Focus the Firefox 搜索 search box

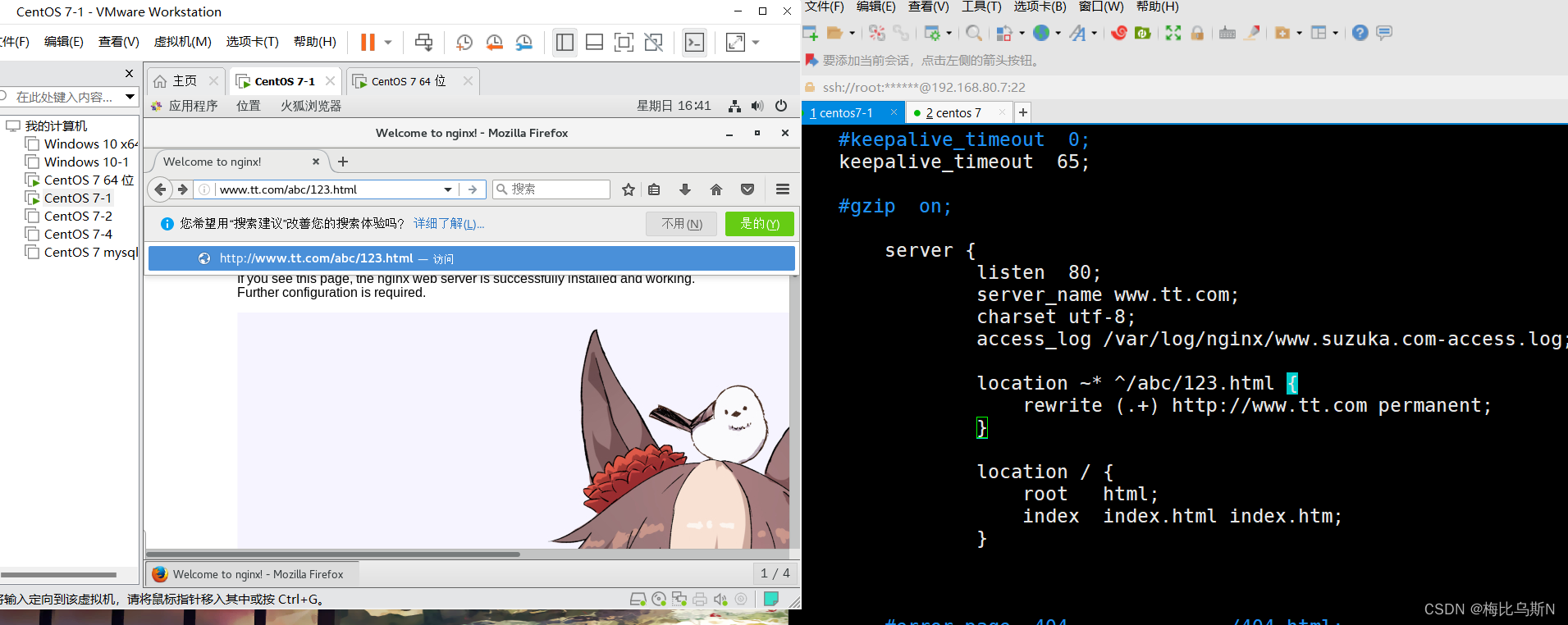point(551,189)
